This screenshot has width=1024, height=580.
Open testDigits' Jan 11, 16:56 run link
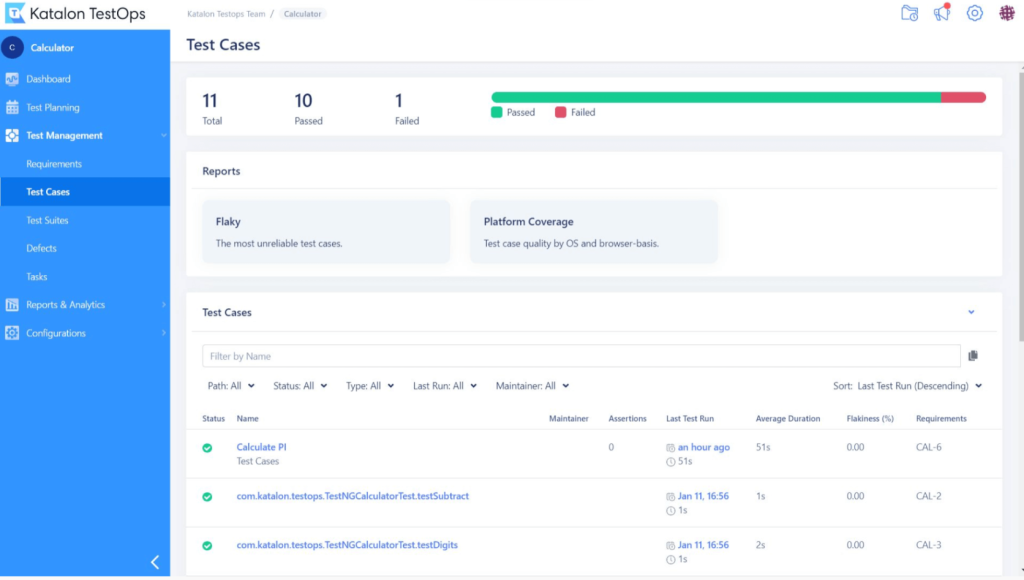[x=703, y=545]
